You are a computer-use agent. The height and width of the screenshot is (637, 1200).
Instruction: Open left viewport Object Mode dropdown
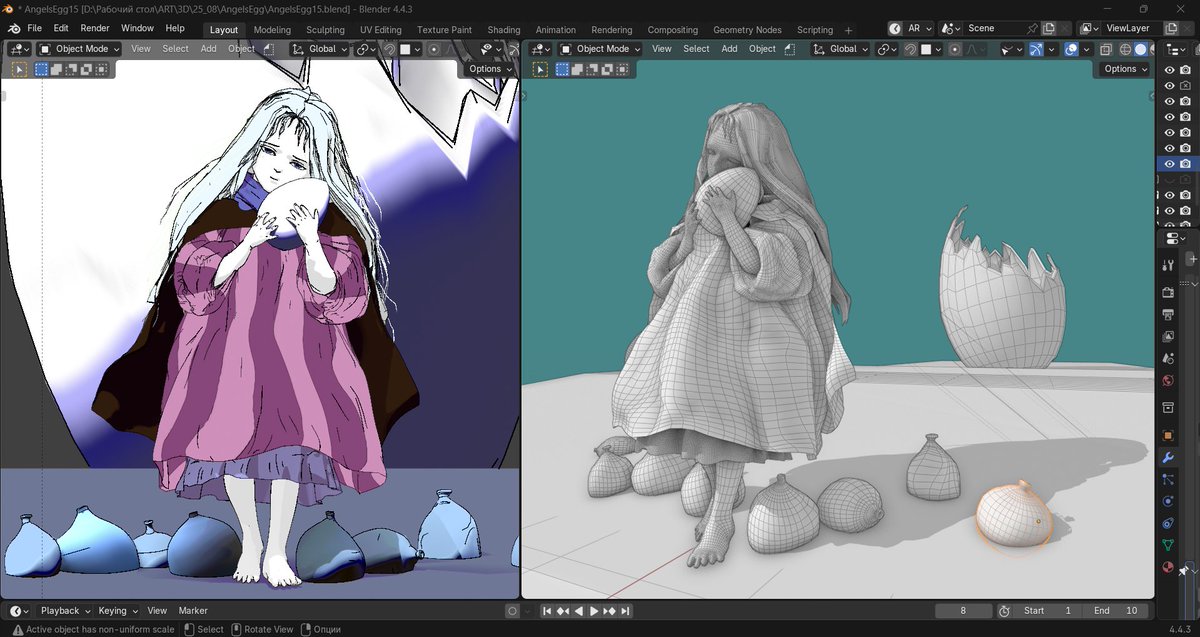pyautogui.click(x=79, y=48)
